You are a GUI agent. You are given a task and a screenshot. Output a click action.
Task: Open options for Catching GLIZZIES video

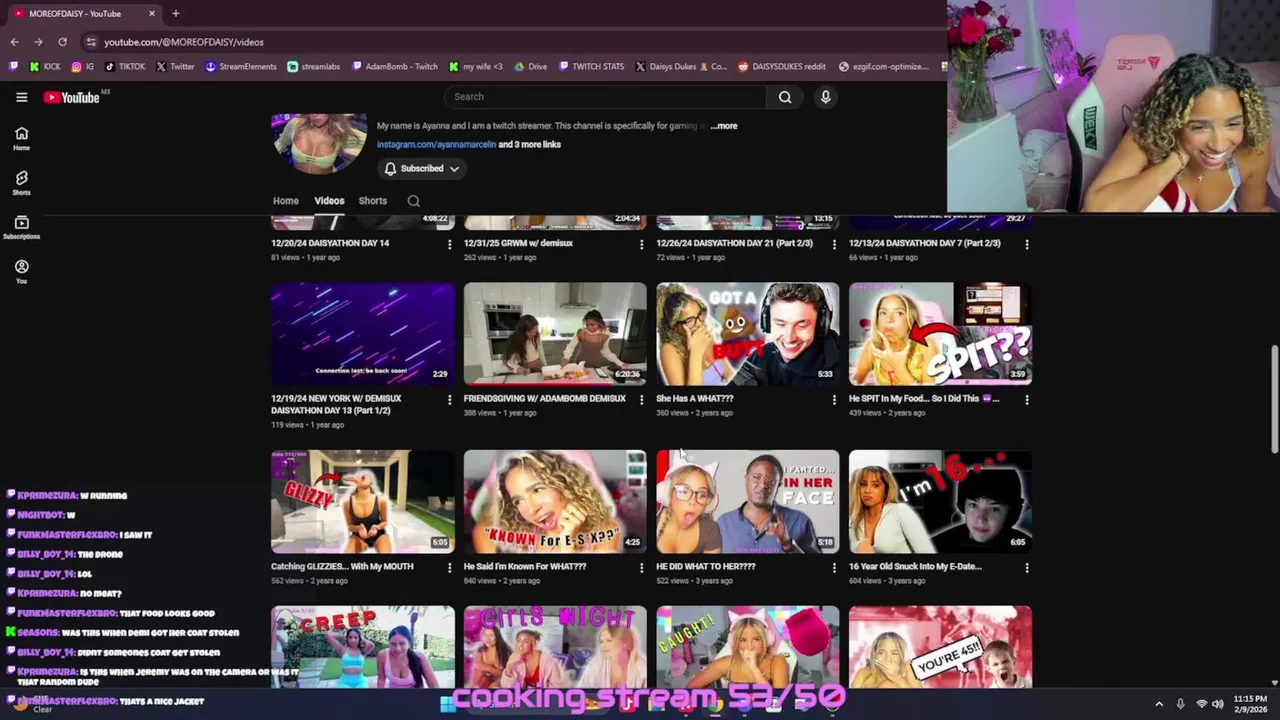click(x=449, y=567)
